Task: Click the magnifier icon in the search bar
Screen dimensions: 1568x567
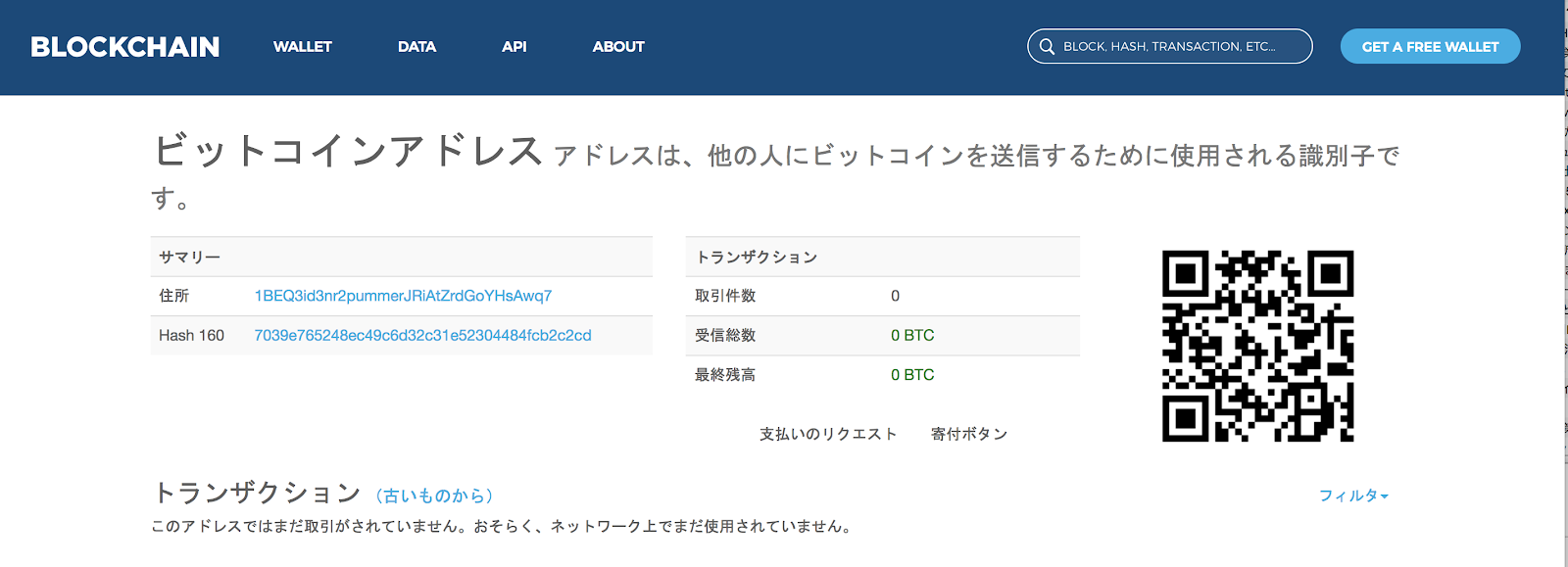Action: [x=1047, y=47]
